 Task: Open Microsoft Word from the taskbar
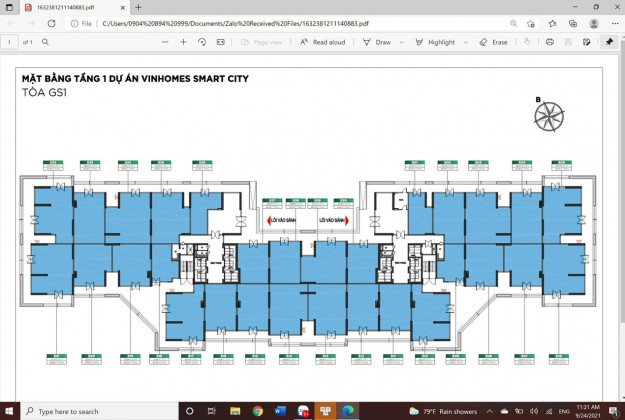[x=280, y=411]
